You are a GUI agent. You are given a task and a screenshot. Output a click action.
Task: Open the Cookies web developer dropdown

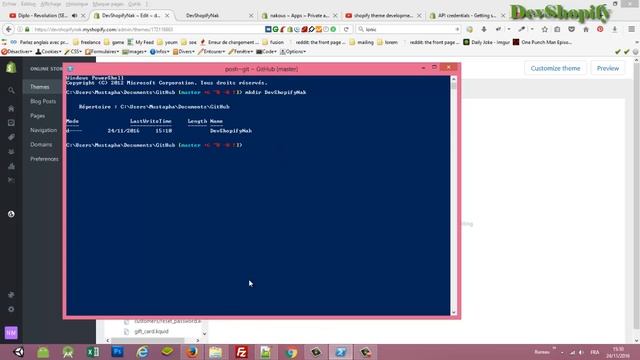coord(48,52)
